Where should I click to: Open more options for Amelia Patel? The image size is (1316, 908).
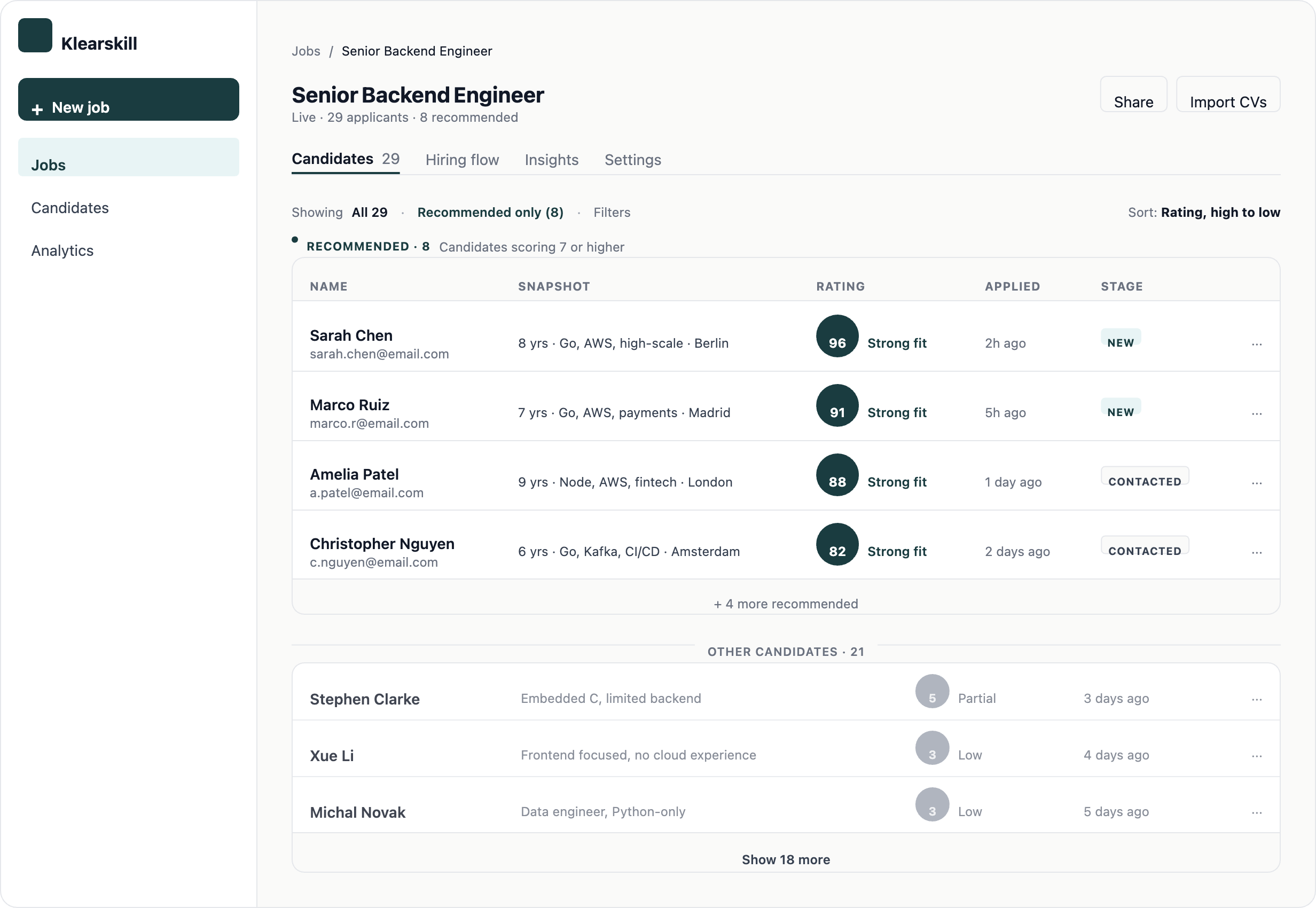1257,482
